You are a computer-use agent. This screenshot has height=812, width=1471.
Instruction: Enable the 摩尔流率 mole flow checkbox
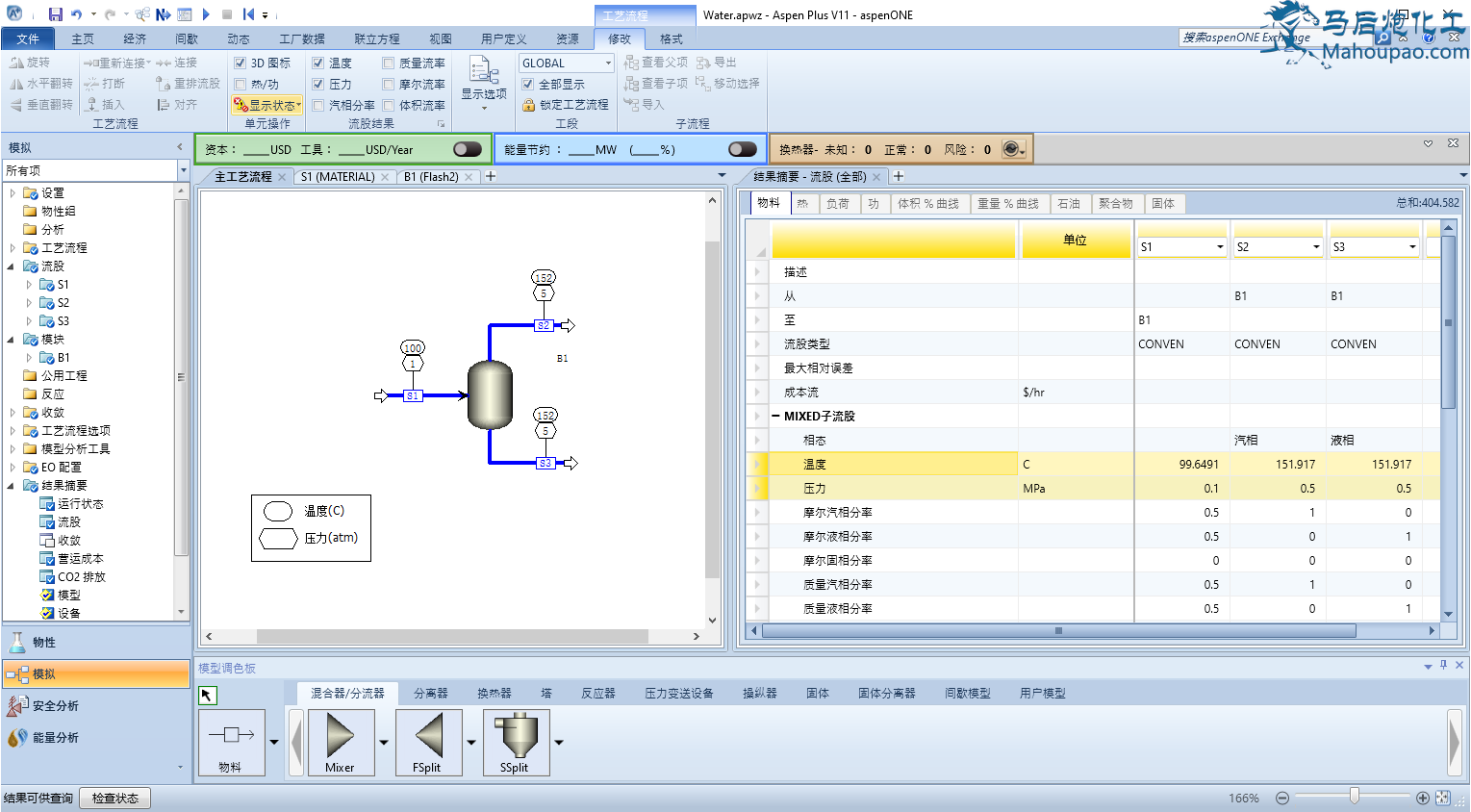[389, 84]
